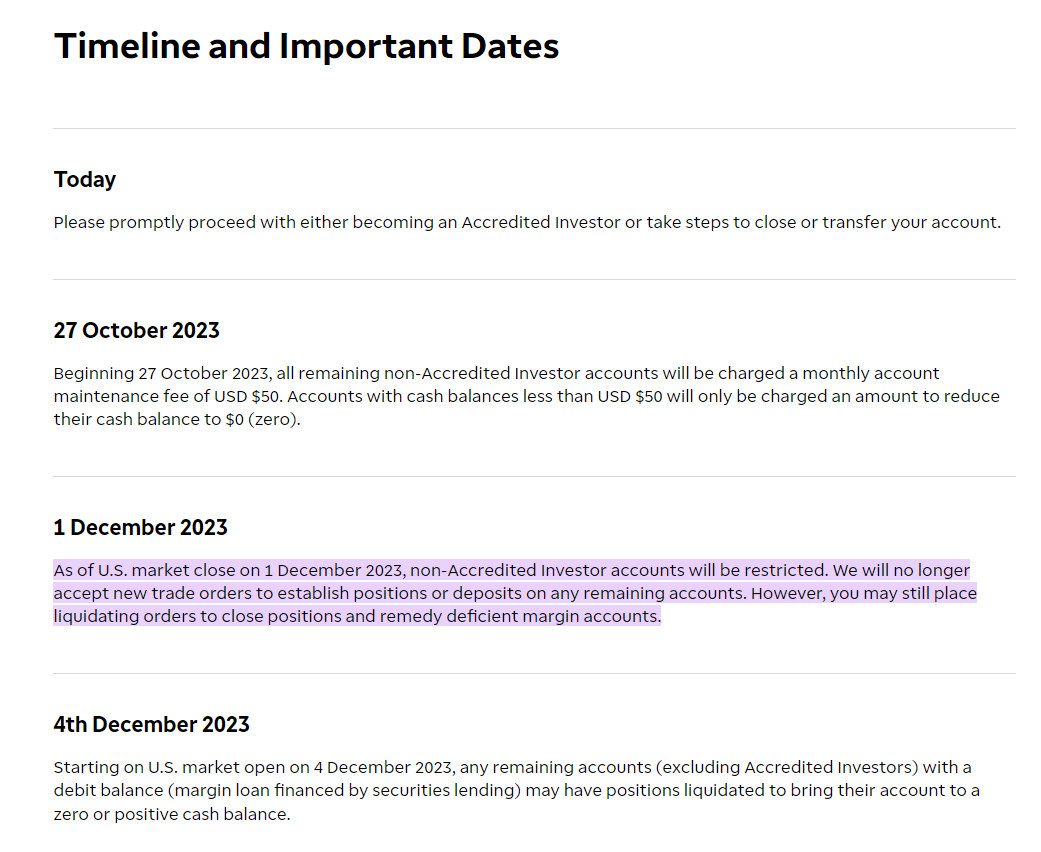Click 'maintenance fee of USD $50' text
Image resolution: width=1041 pixels, height=852 pixels.
point(167,396)
